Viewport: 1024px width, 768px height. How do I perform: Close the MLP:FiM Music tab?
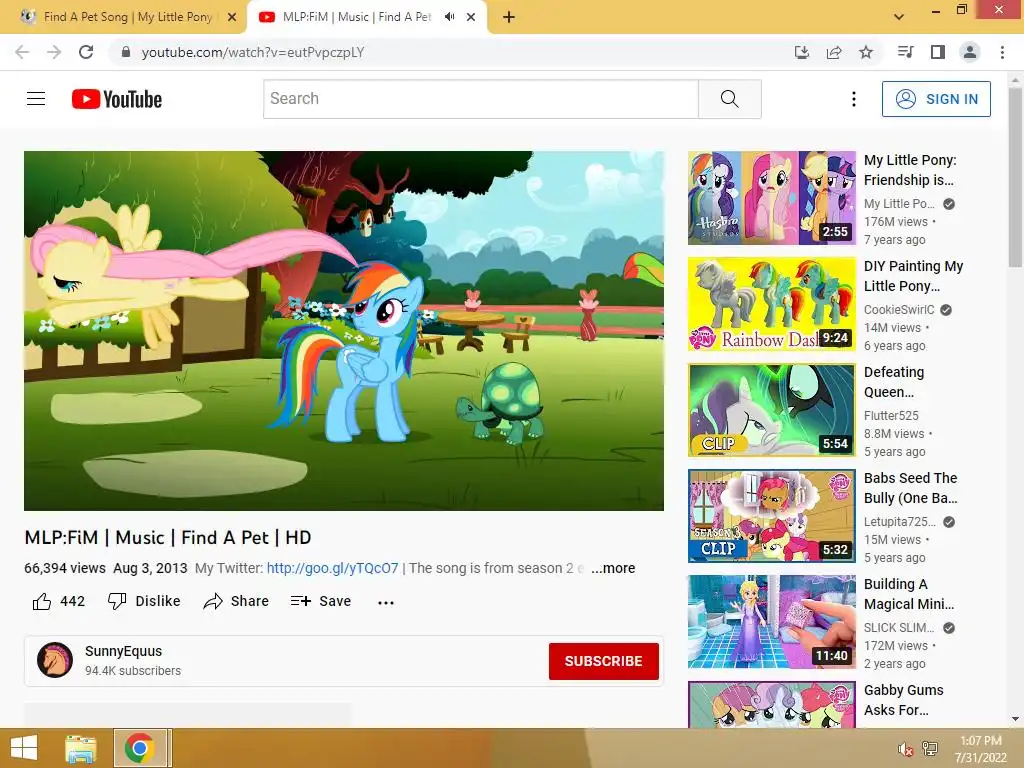pyautogui.click(x=471, y=17)
